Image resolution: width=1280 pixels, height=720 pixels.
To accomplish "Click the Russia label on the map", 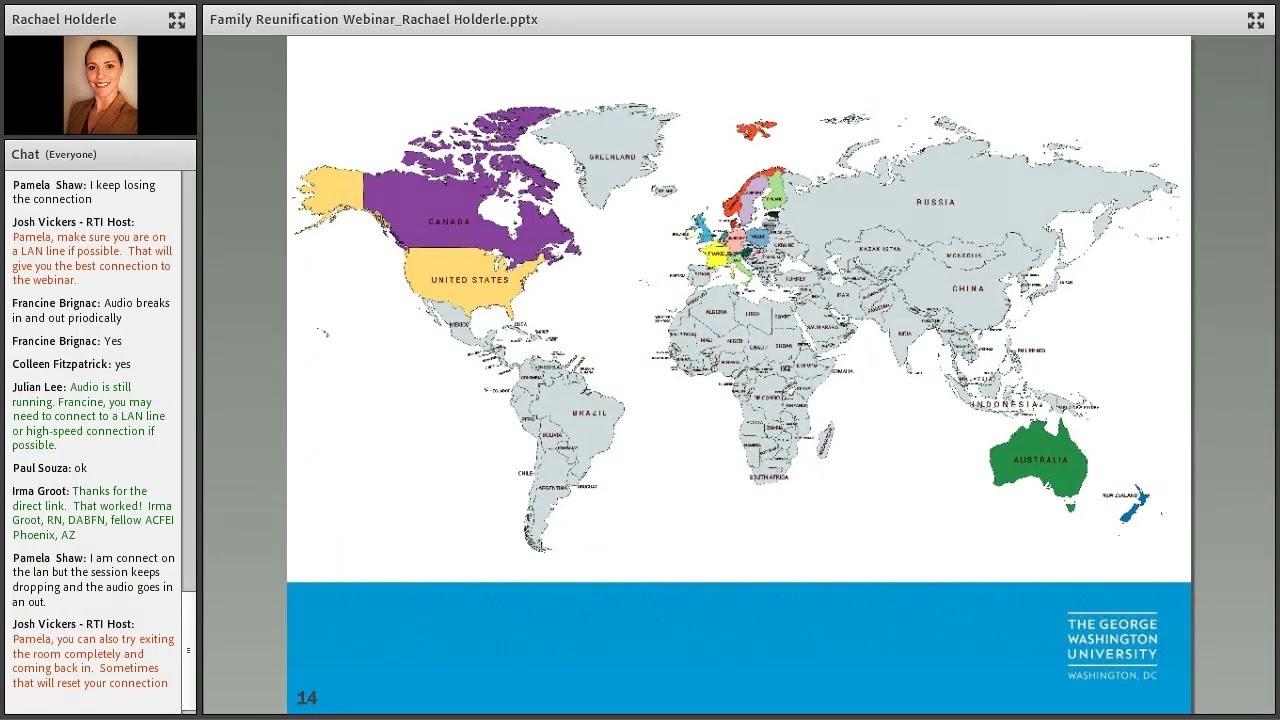I will pyautogui.click(x=935, y=202).
